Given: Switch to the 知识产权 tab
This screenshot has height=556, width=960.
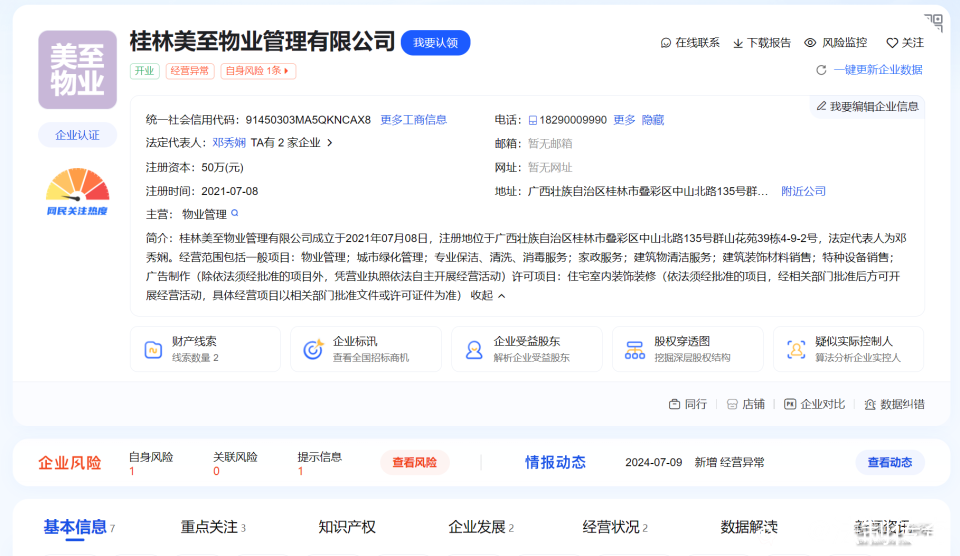Looking at the screenshot, I should [x=347, y=527].
